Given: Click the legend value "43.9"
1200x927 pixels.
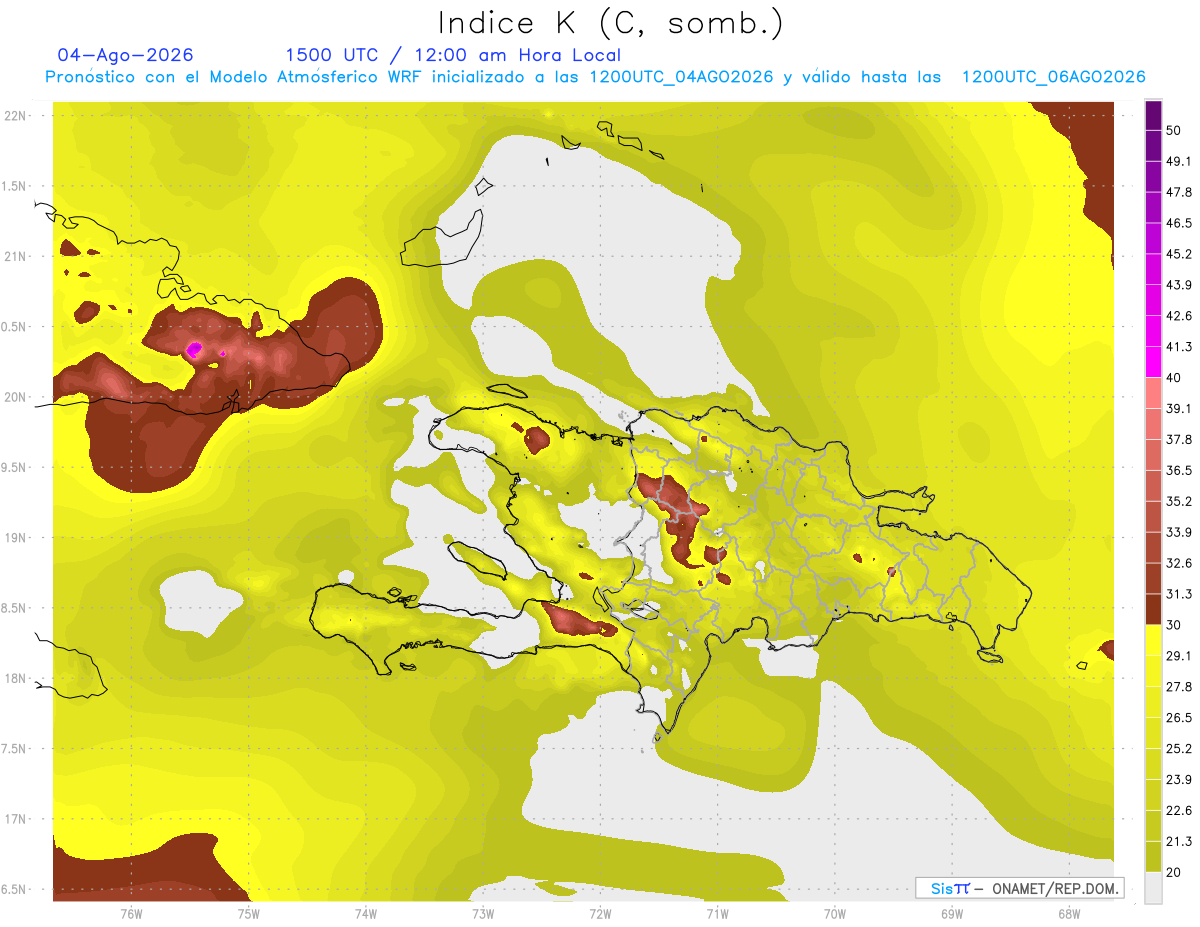Looking at the screenshot, I should click(x=1179, y=285).
